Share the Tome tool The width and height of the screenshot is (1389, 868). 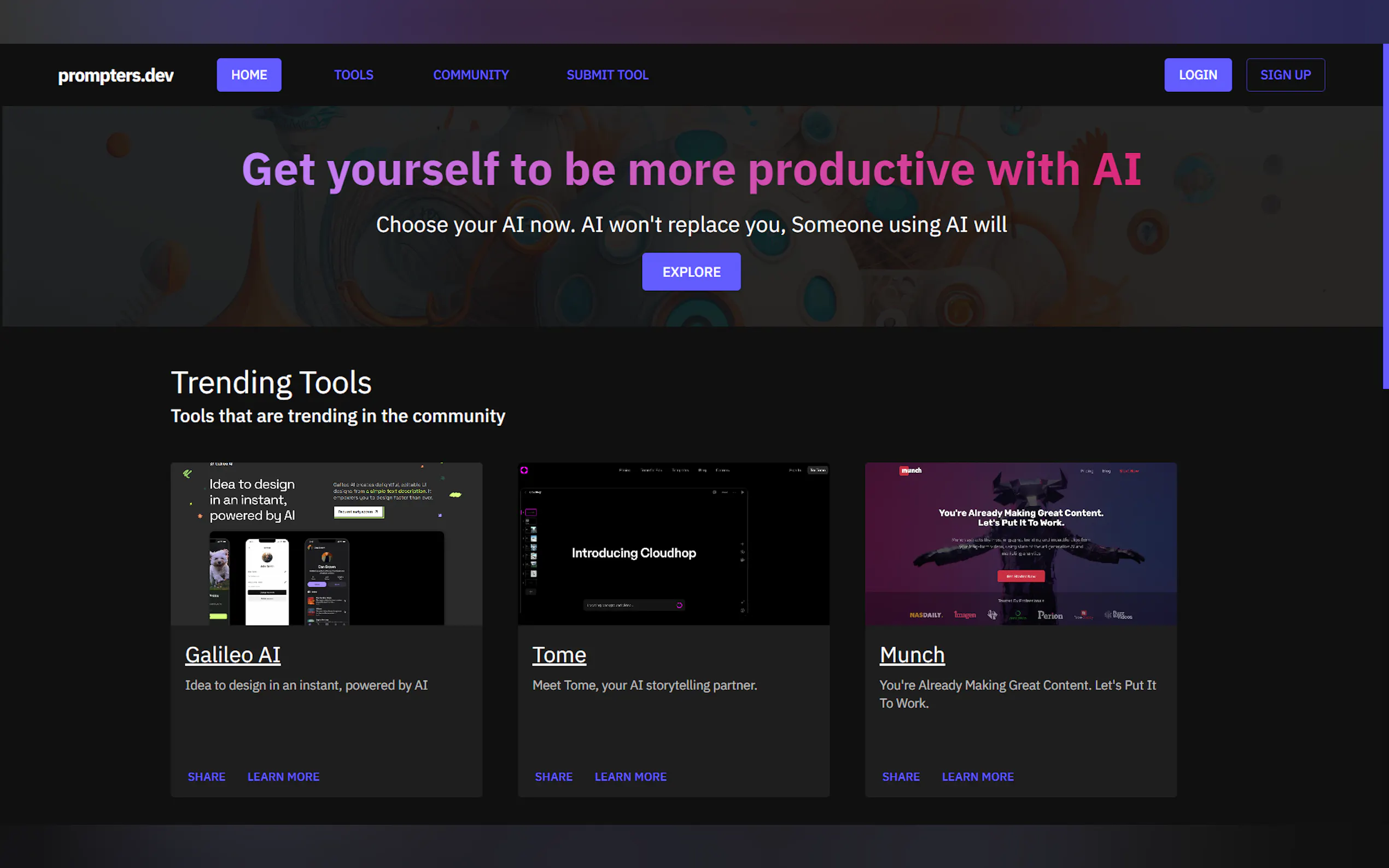click(x=554, y=777)
